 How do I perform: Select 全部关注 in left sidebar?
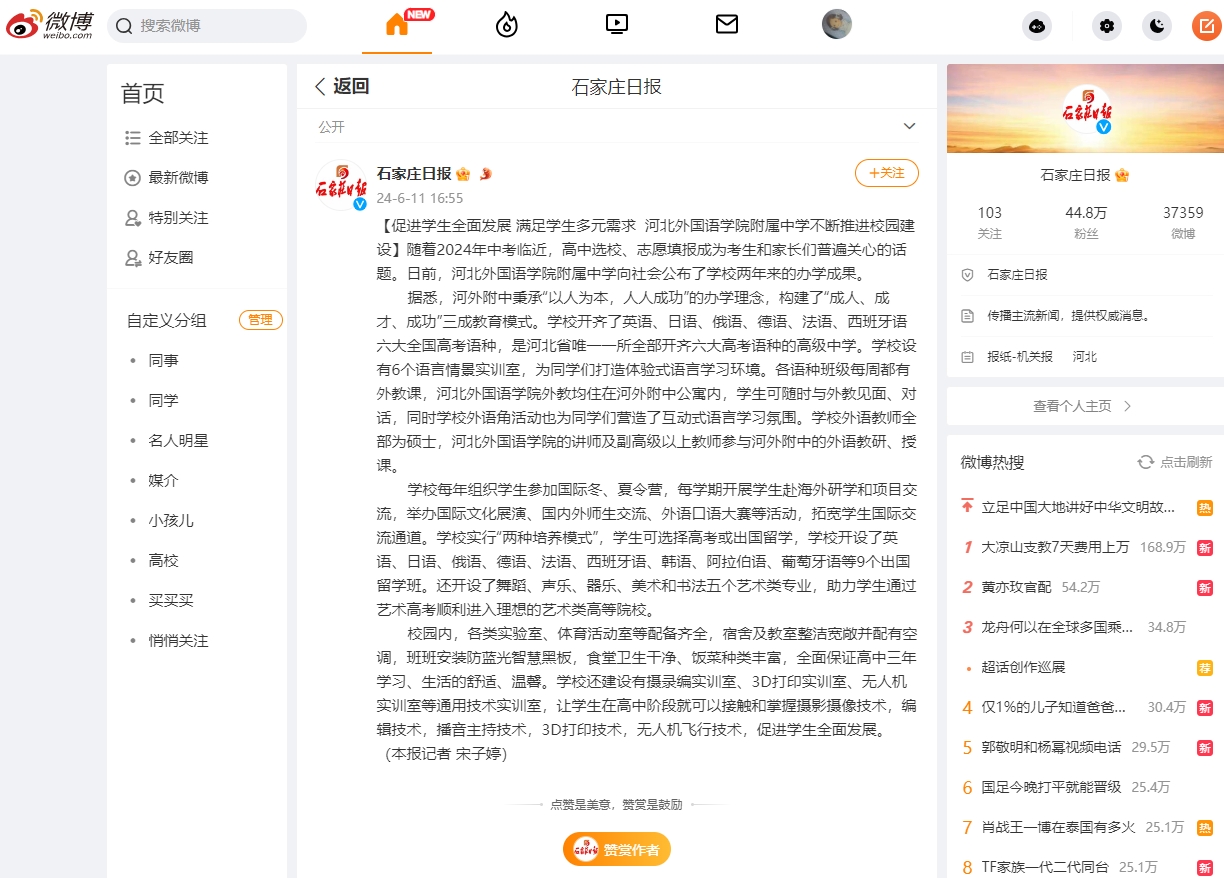pyautogui.click(x=178, y=138)
